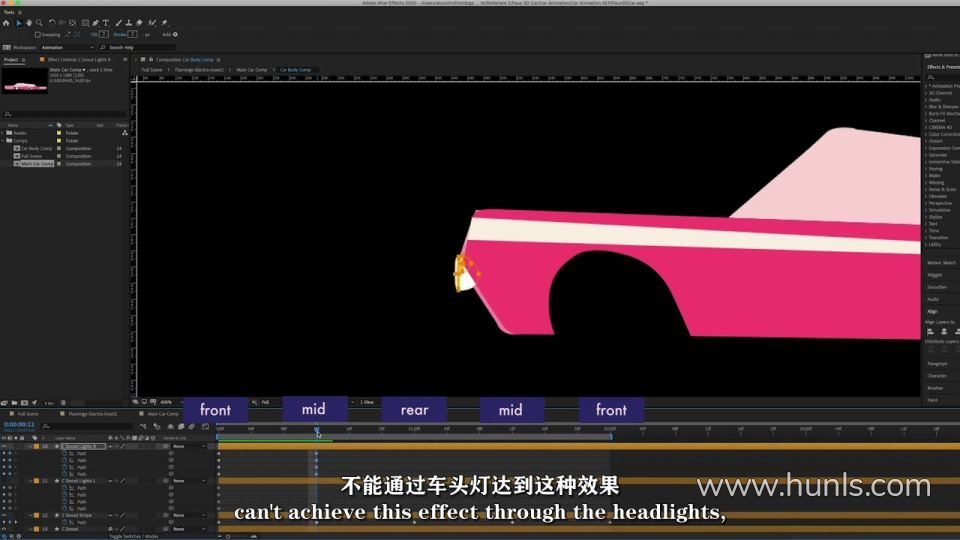Image resolution: width=960 pixels, height=540 pixels.
Task: Select the Clone Stamp tool
Action: tap(129, 23)
